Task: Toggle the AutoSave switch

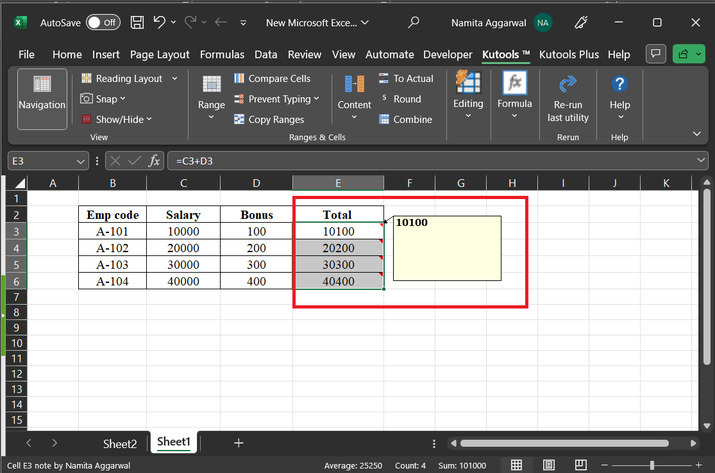Action: (x=102, y=22)
